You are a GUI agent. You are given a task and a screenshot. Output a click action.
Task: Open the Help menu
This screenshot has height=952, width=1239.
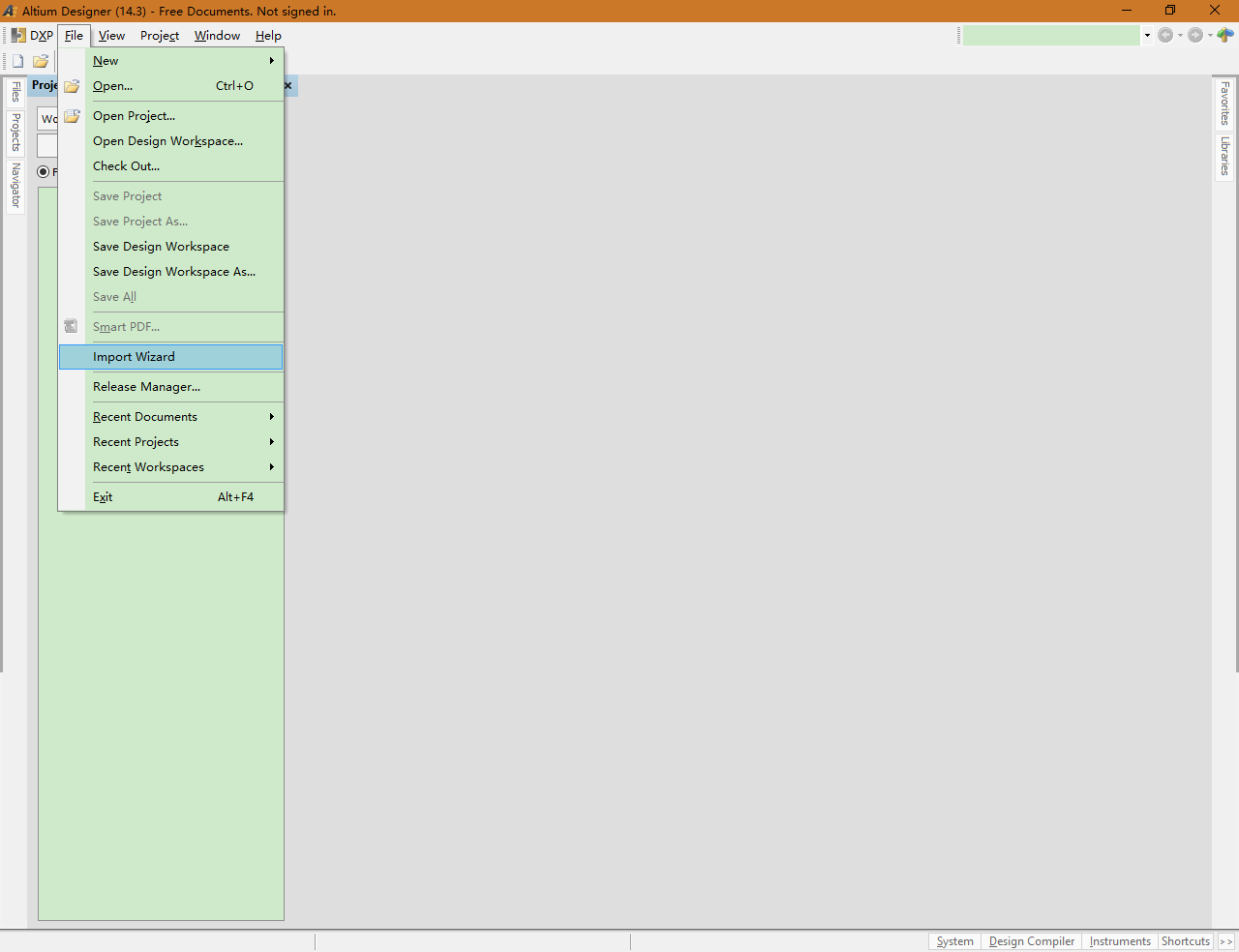pyautogui.click(x=268, y=36)
